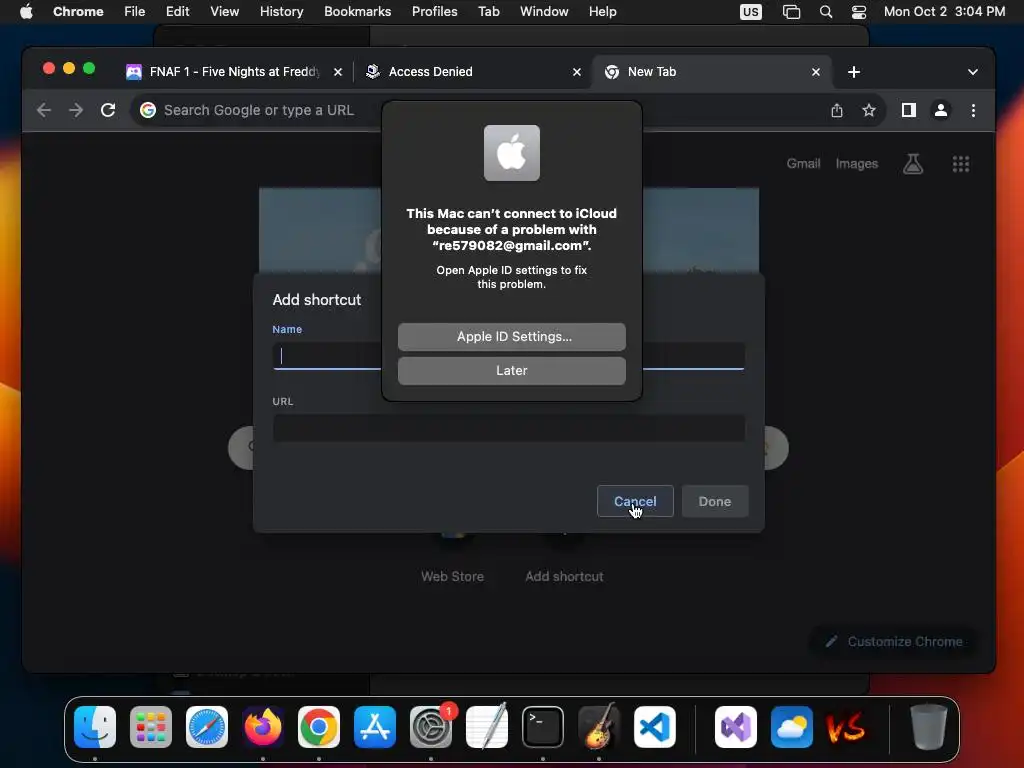The image size is (1024, 768).
Task: Open System Settings from the Dock
Action: point(431,727)
